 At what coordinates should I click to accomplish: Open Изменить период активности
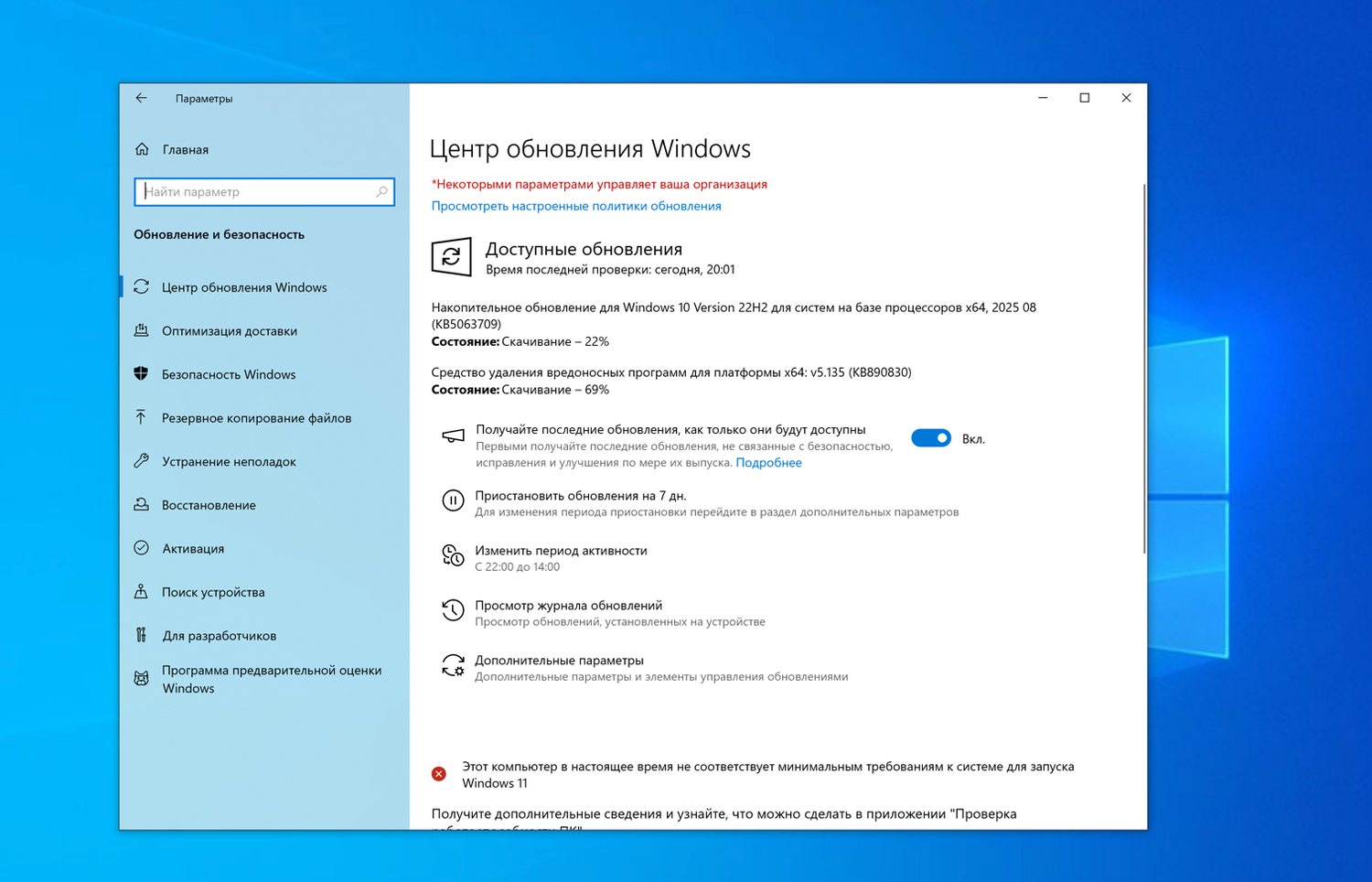coord(561,551)
